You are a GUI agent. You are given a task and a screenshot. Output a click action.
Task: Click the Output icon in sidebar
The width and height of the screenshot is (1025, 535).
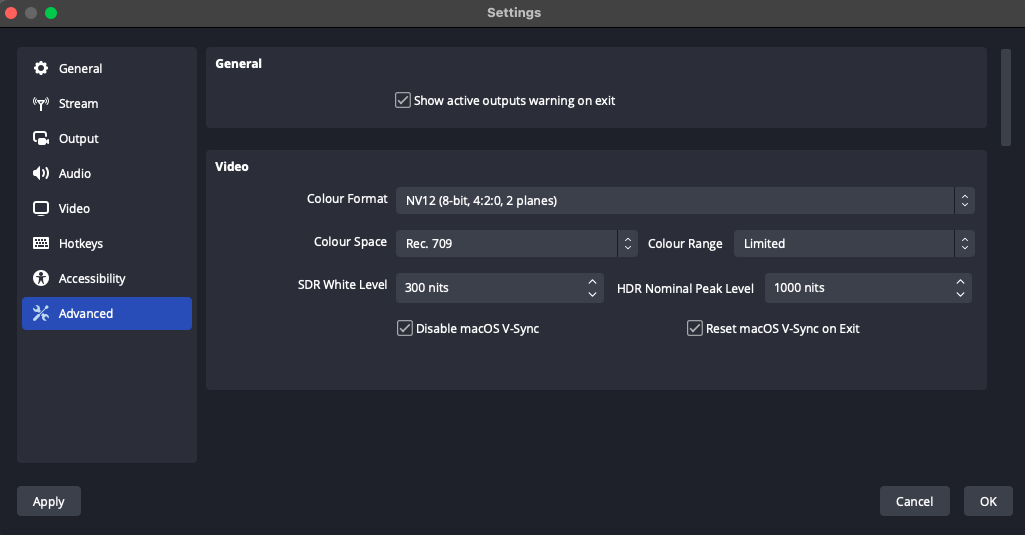pyautogui.click(x=41, y=139)
